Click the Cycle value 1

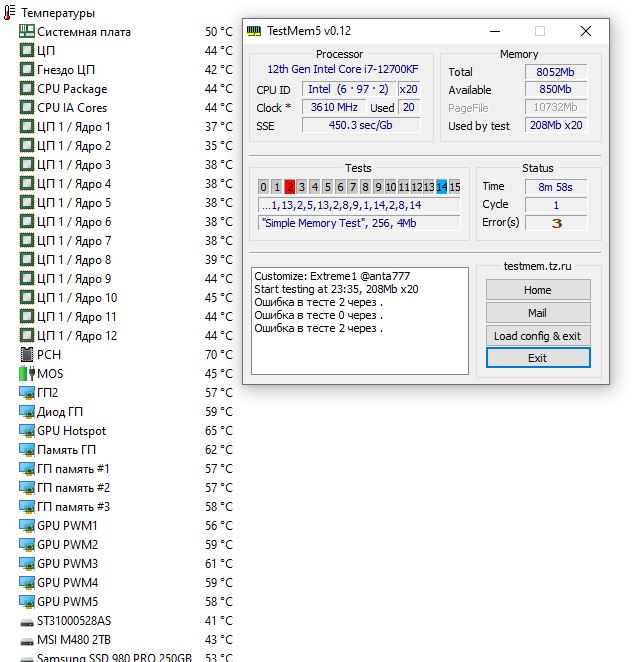tap(556, 205)
